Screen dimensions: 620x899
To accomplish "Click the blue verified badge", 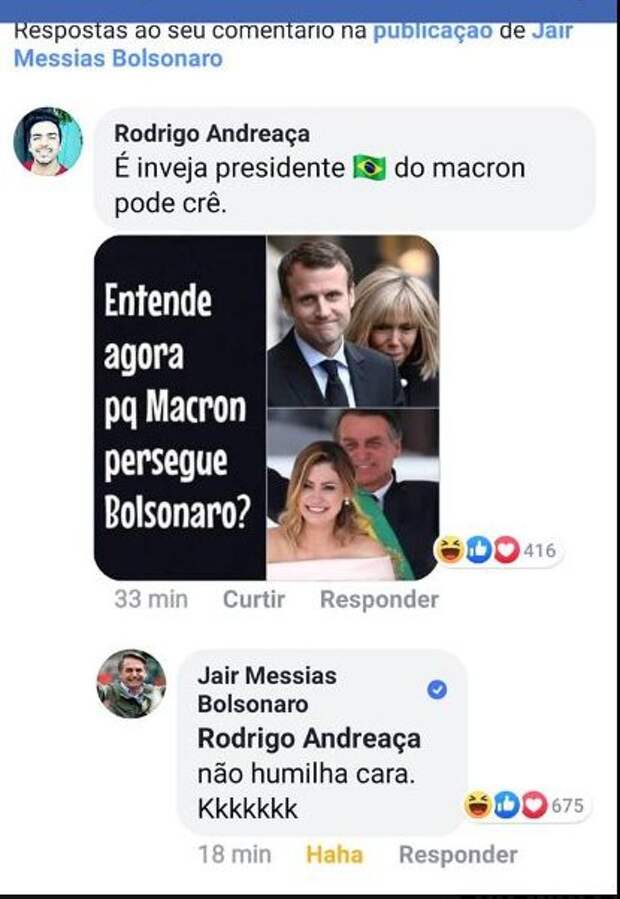I will coord(436,689).
